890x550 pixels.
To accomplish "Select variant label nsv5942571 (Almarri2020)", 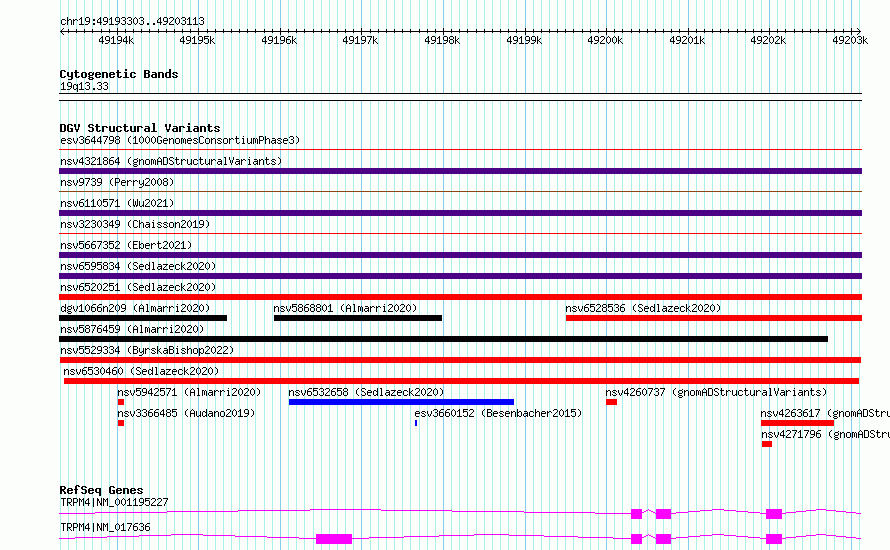I will [x=189, y=392].
